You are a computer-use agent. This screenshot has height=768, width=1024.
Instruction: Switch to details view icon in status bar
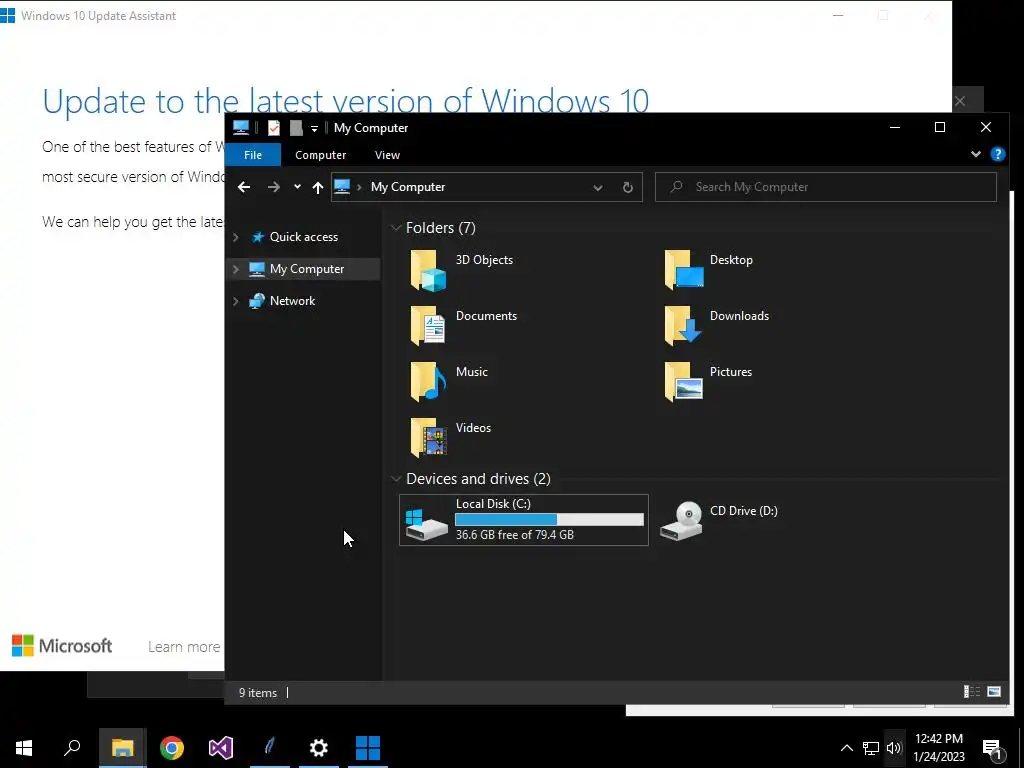(972, 692)
